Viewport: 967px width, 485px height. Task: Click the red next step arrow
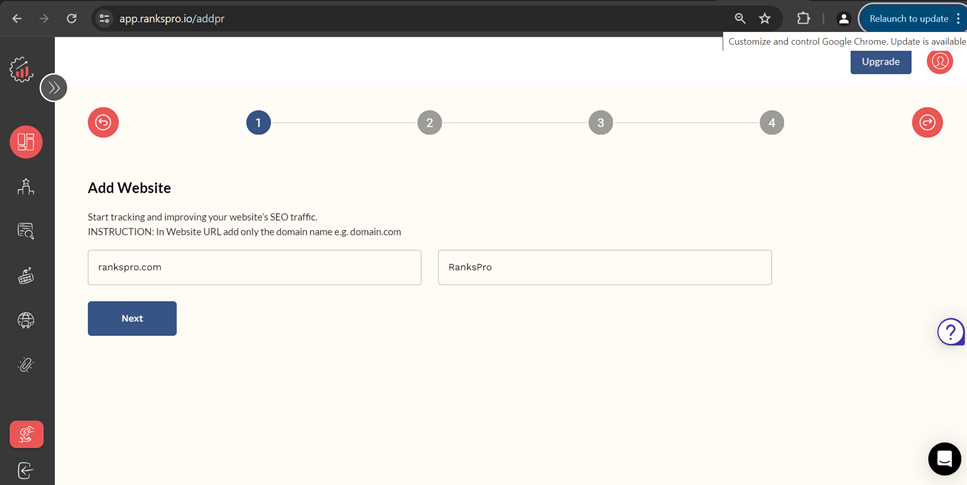(x=927, y=123)
